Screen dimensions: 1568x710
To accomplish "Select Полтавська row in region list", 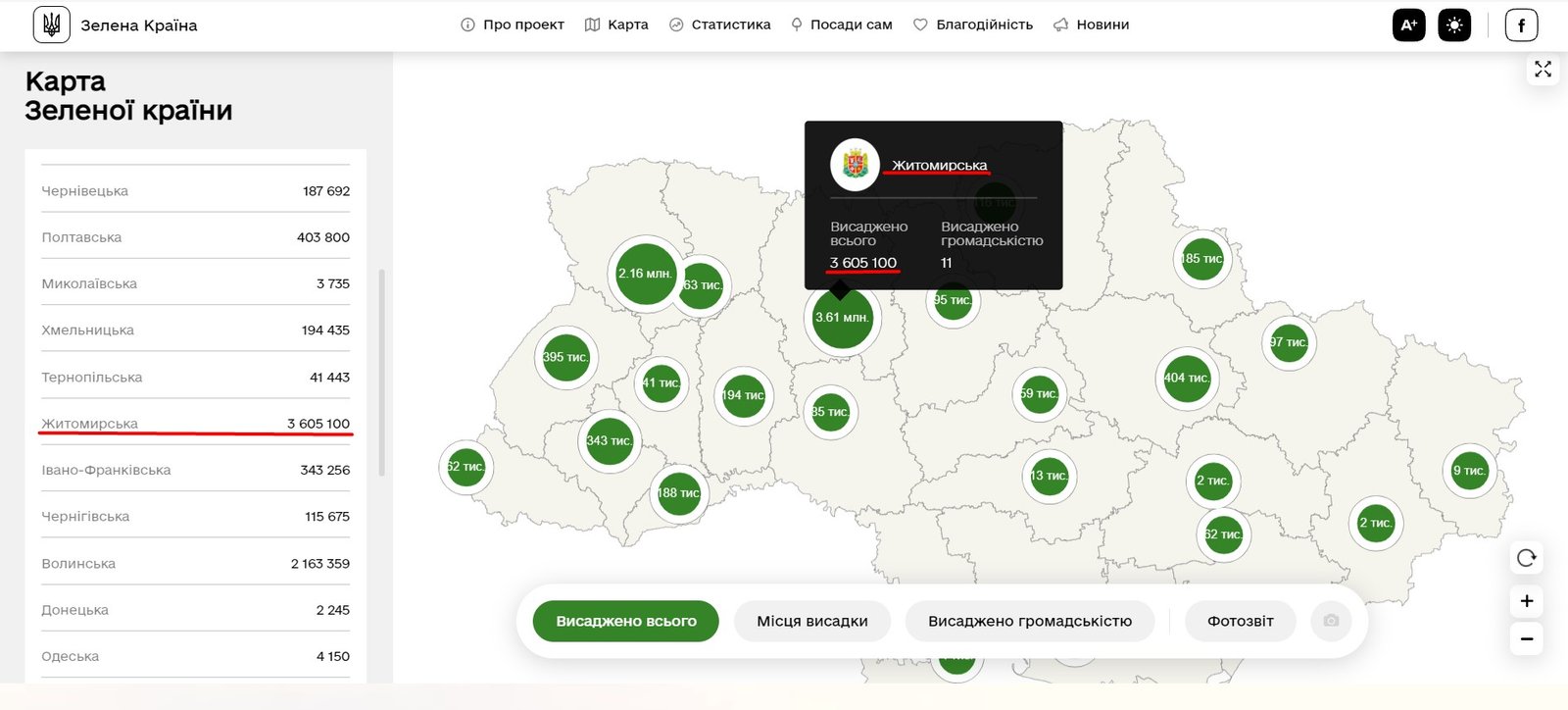I will [196, 236].
